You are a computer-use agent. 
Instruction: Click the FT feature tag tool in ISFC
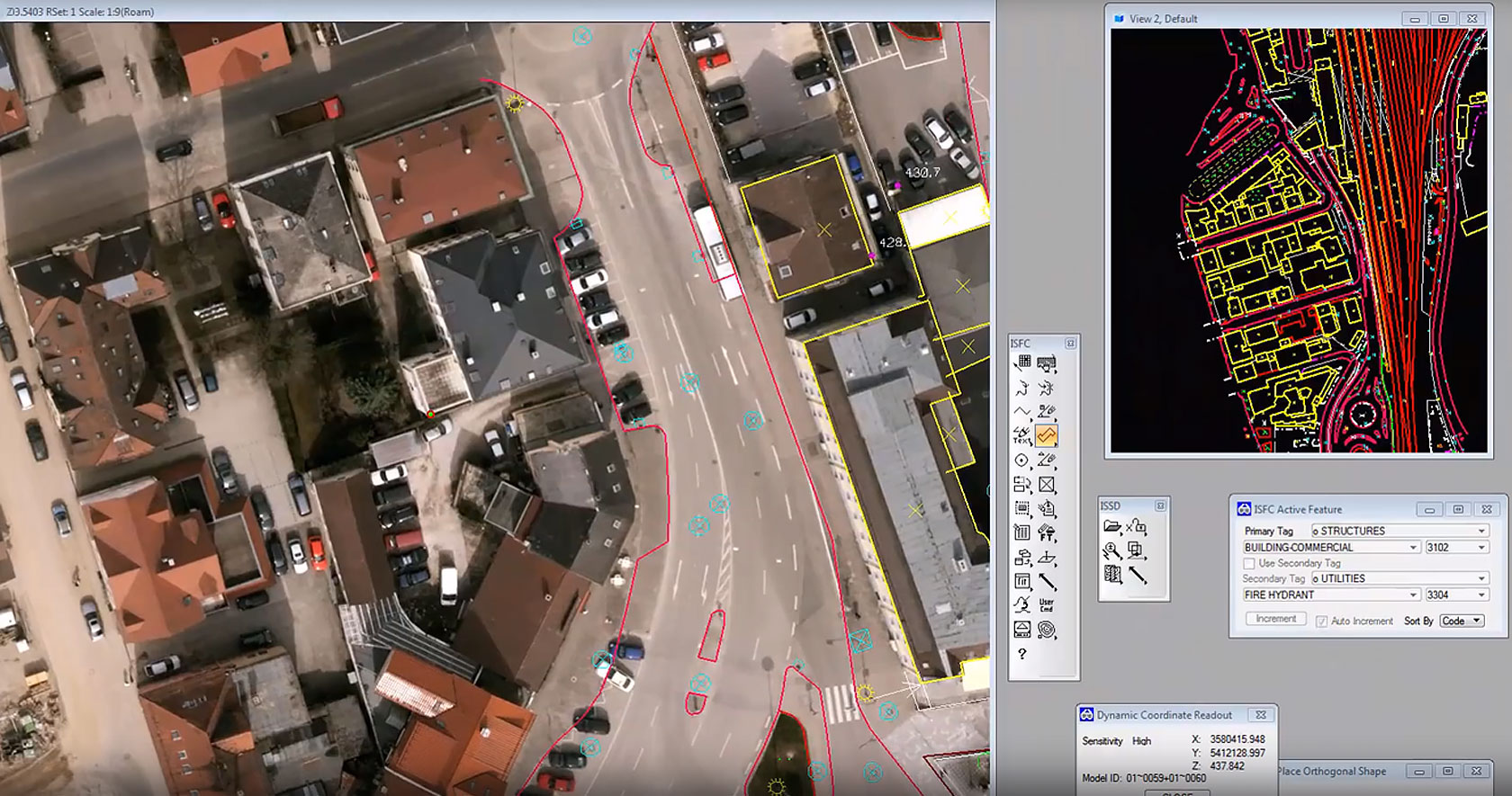(1046, 532)
